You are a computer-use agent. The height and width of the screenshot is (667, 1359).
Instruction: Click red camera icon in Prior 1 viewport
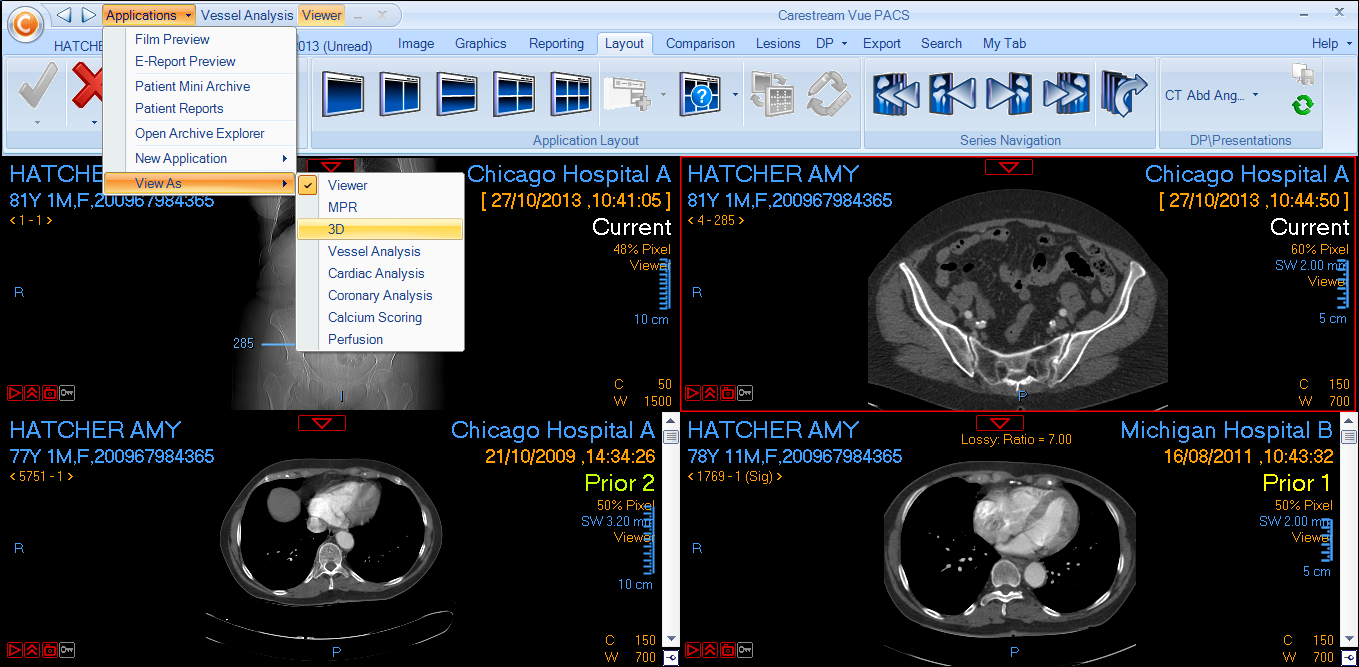[728, 650]
